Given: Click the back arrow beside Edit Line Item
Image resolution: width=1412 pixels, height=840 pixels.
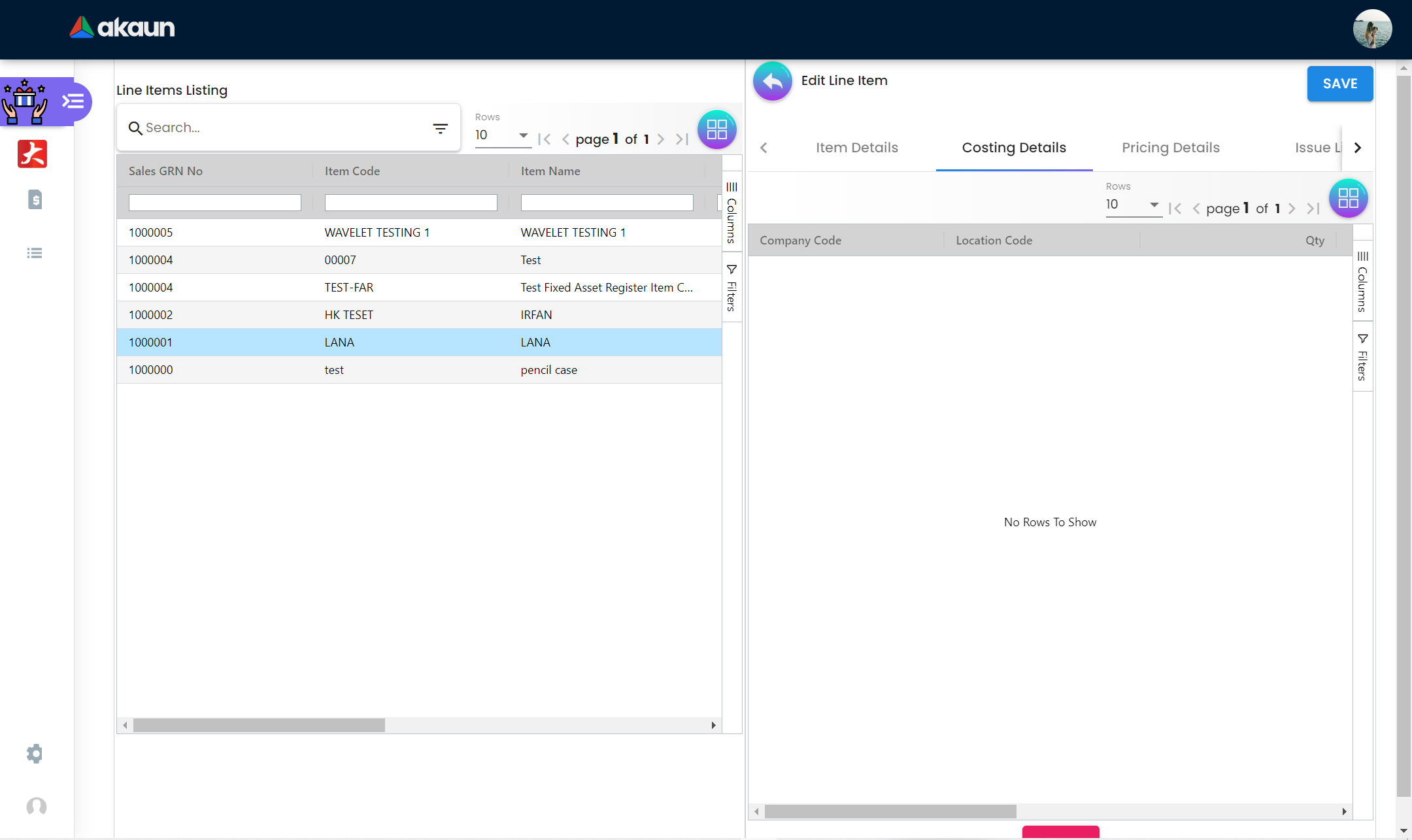Looking at the screenshot, I should click(772, 82).
